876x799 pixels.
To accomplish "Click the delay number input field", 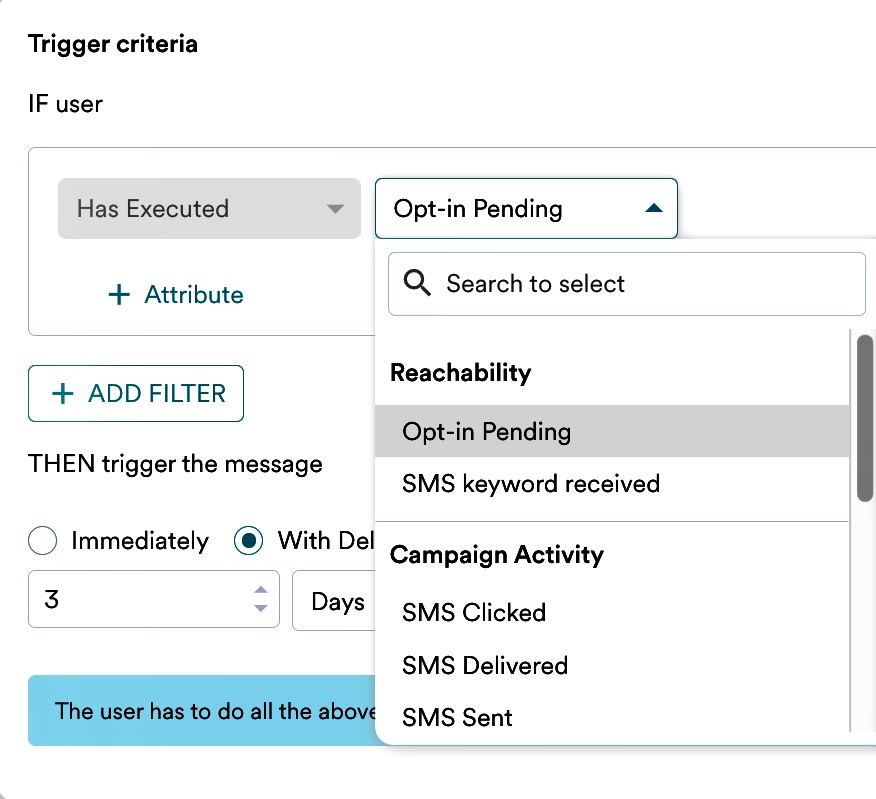I will [x=140, y=601].
